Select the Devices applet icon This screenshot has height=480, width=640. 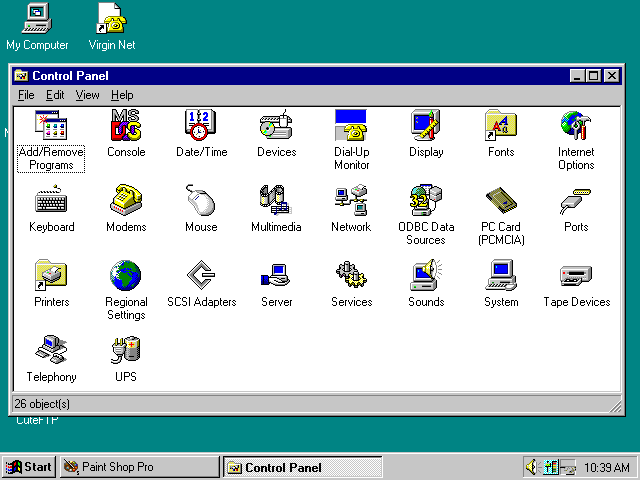coord(276,125)
